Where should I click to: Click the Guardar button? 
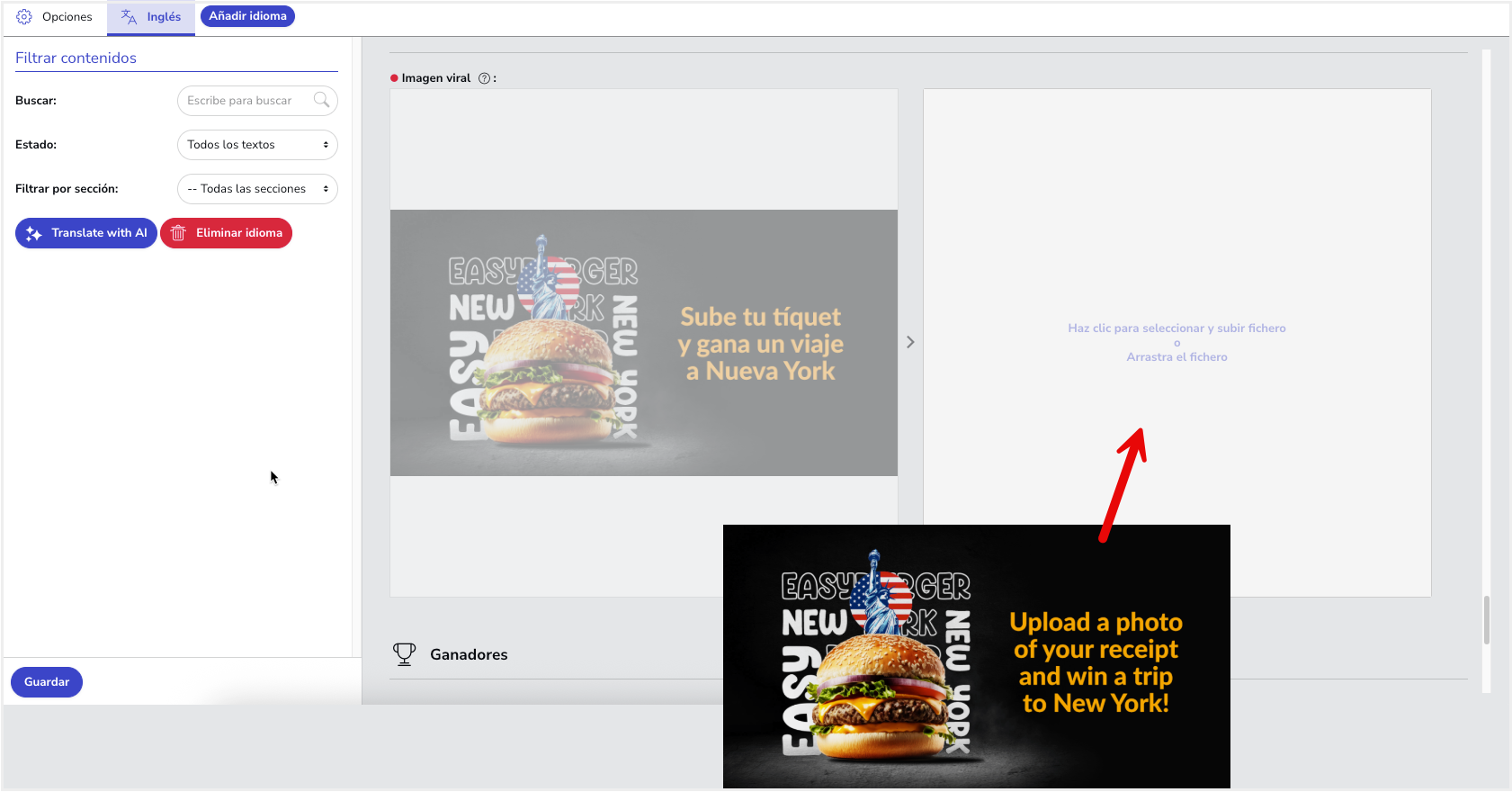click(47, 682)
